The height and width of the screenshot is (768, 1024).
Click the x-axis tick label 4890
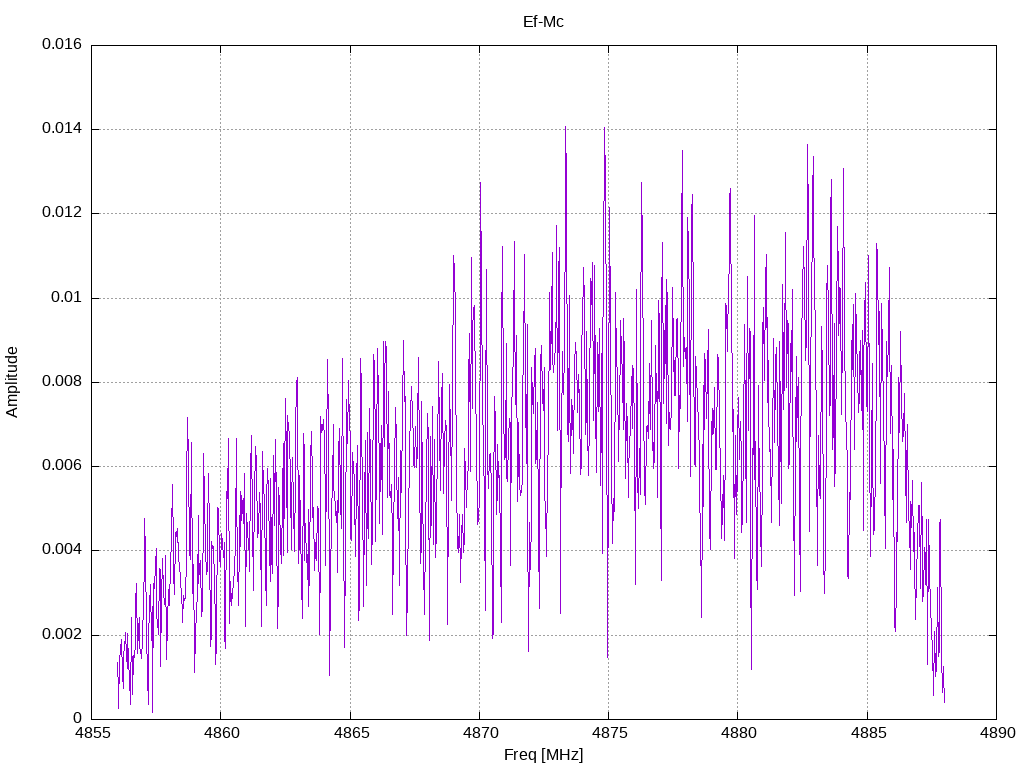(997, 733)
